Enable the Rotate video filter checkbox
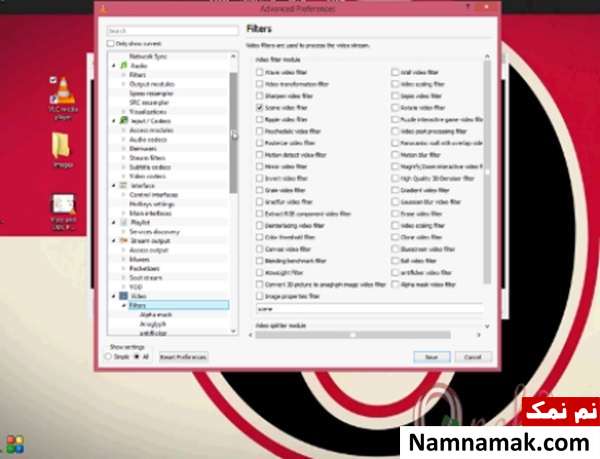The image size is (600, 459). [395, 107]
